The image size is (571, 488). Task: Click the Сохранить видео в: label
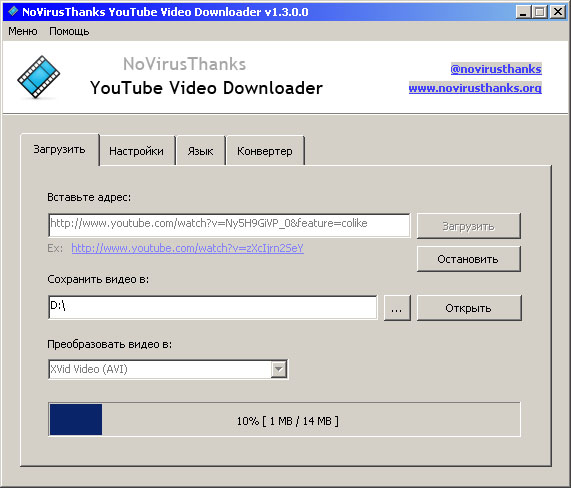(98, 279)
